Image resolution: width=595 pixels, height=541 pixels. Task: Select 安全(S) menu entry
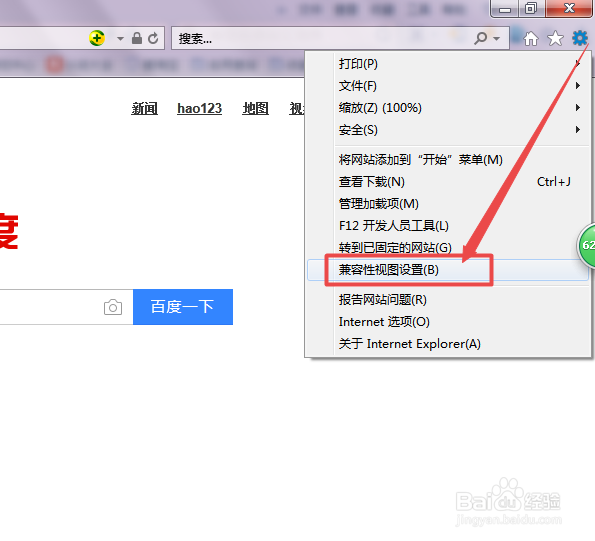[448, 129]
